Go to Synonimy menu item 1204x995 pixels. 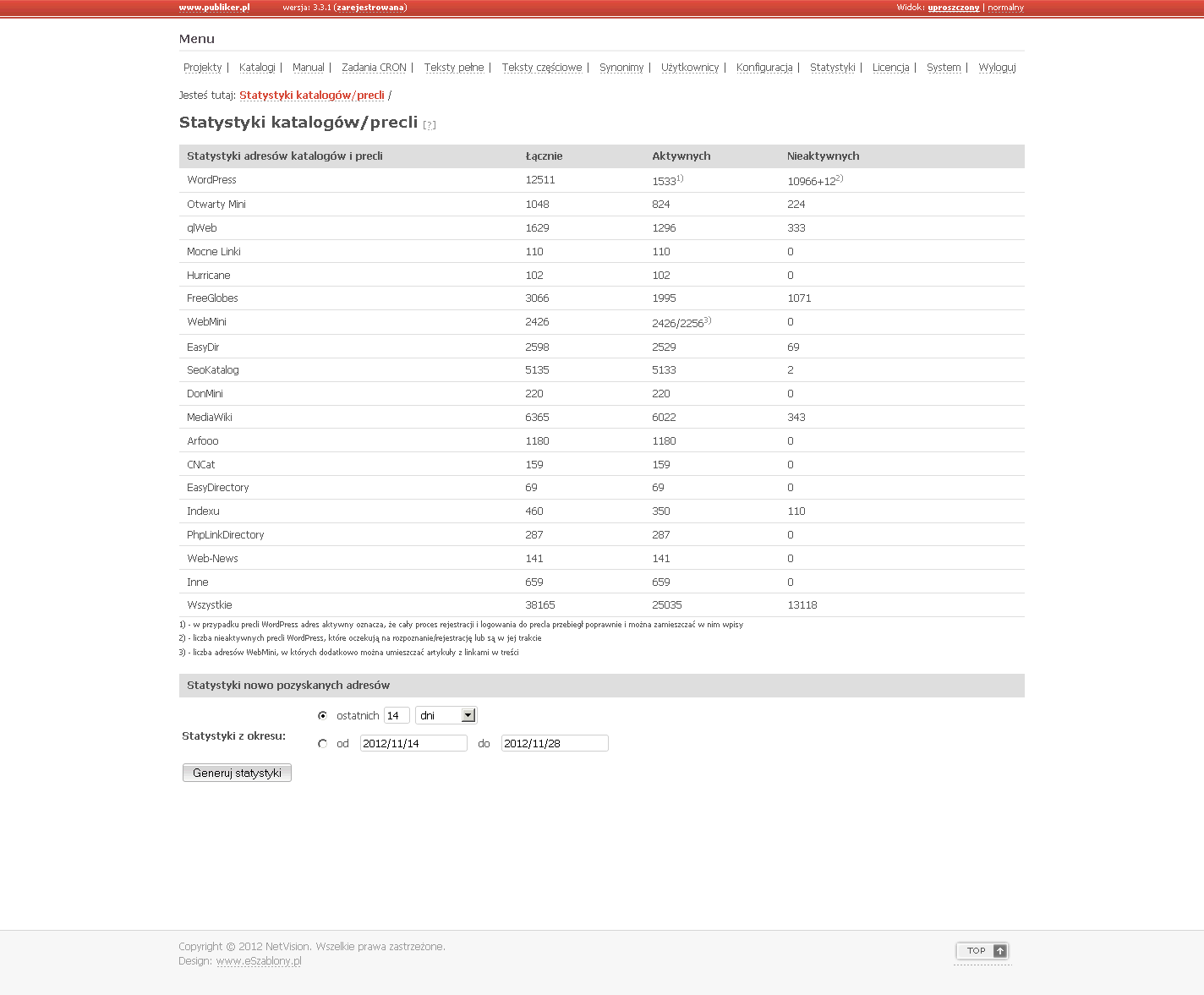(x=621, y=68)
